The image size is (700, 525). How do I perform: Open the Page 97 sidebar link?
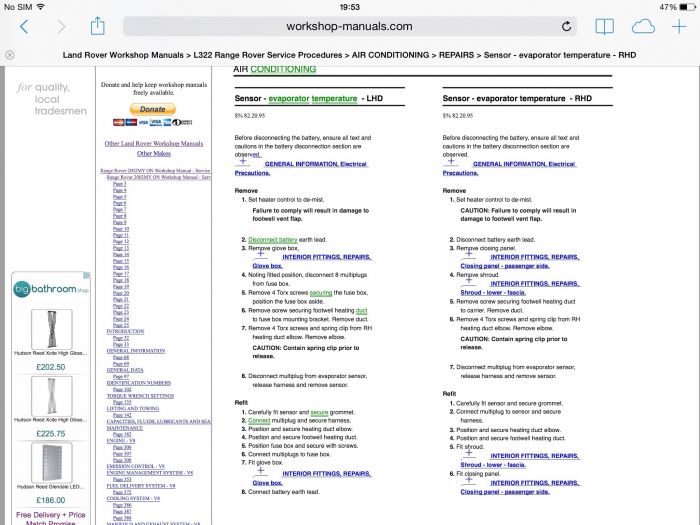pos(121,376)
